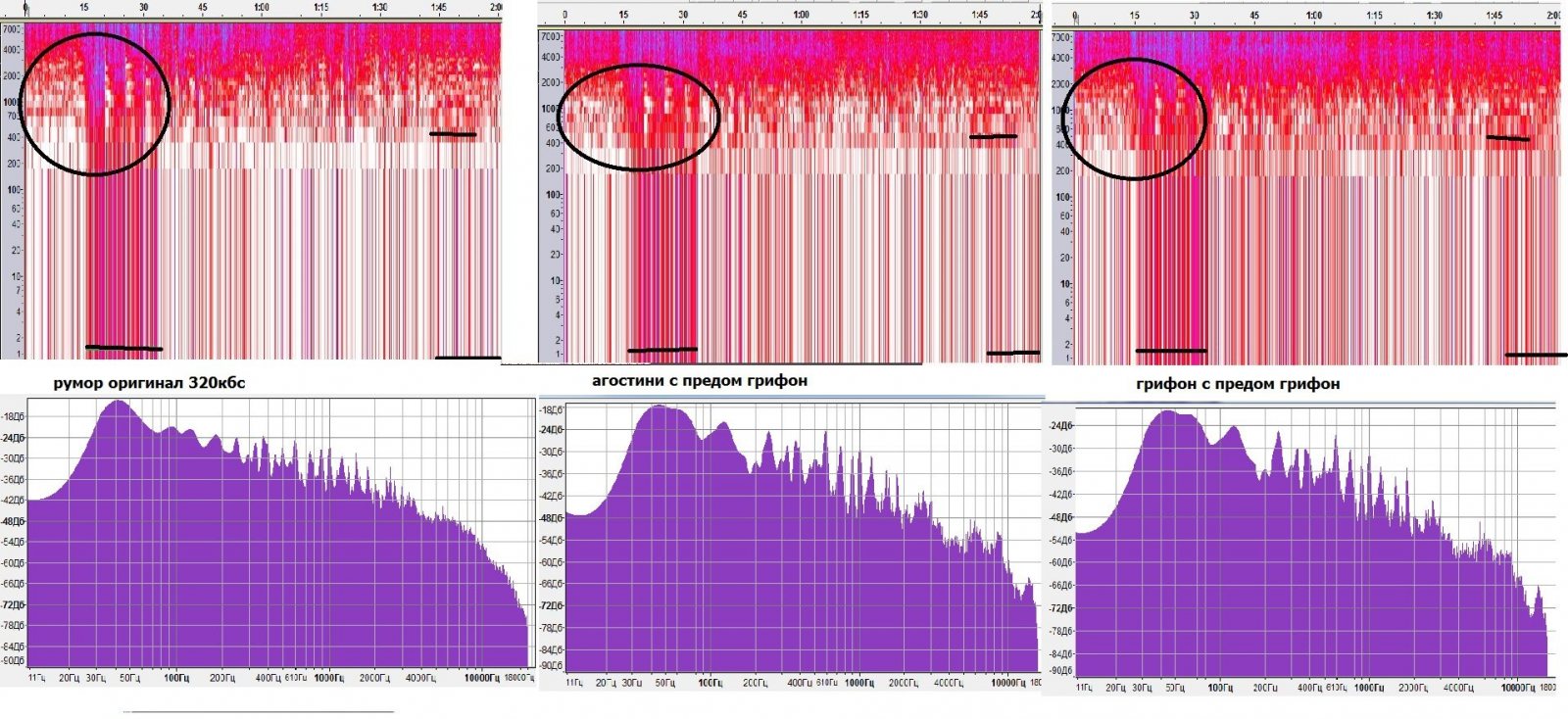Click the 100 frequency label on the middle spectrogram
1568x719 pixels.
pos(553,194)
